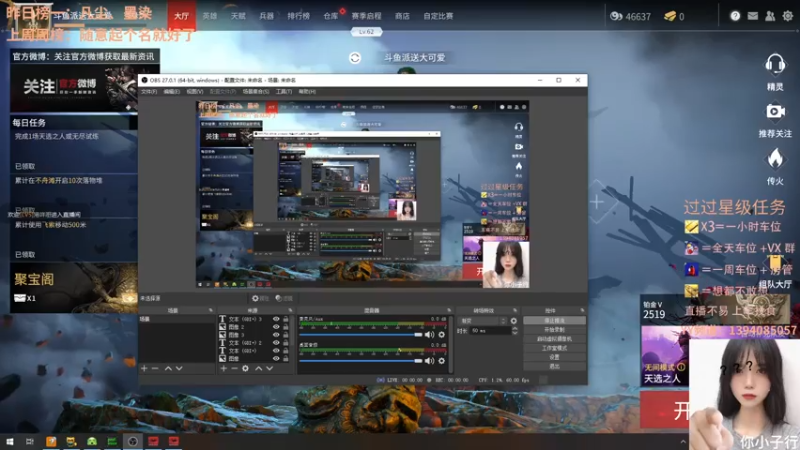
Task: Open the game help question mark icon
Action: click(x=735, y=16)
